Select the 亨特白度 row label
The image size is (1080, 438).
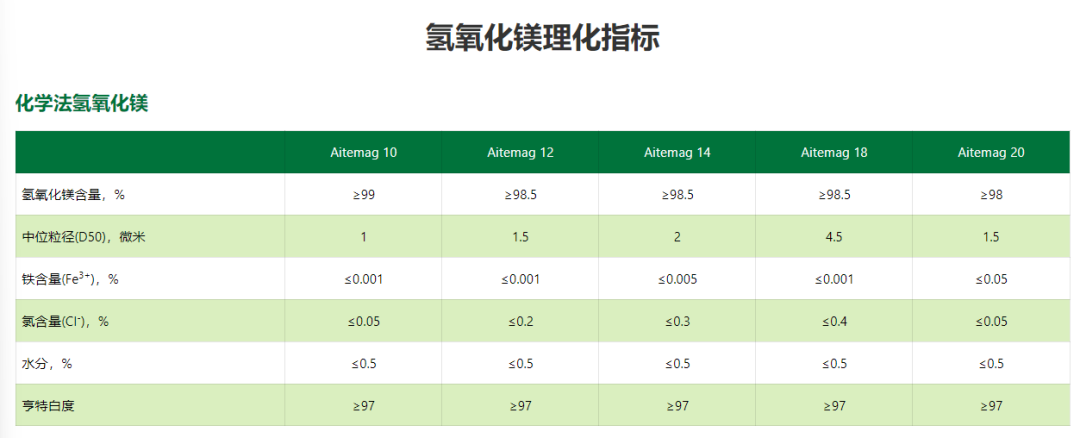coord(48,406)
